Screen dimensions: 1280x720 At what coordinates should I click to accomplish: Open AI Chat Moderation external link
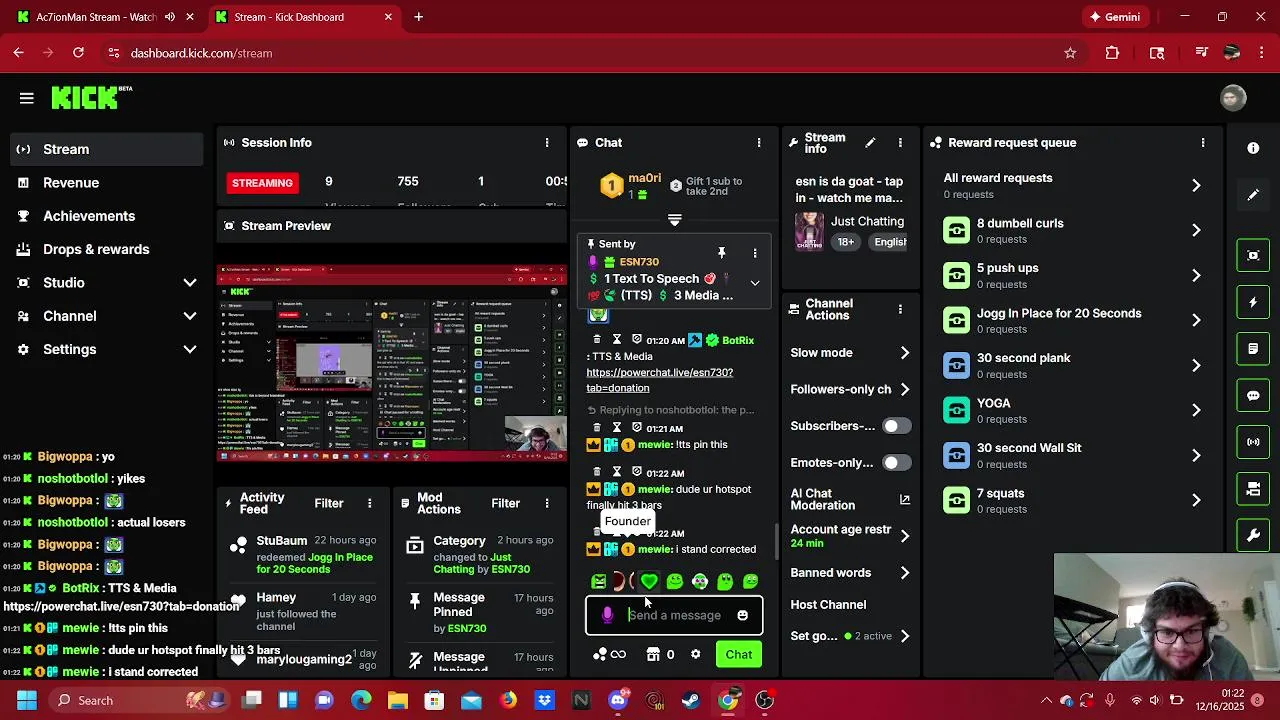point(905,499)
